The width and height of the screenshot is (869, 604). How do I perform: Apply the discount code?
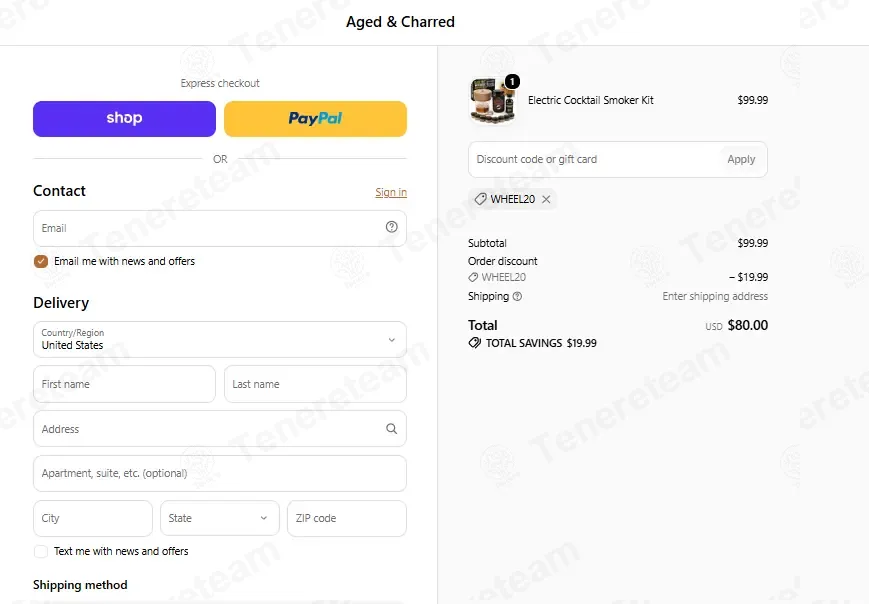point(741,160)
